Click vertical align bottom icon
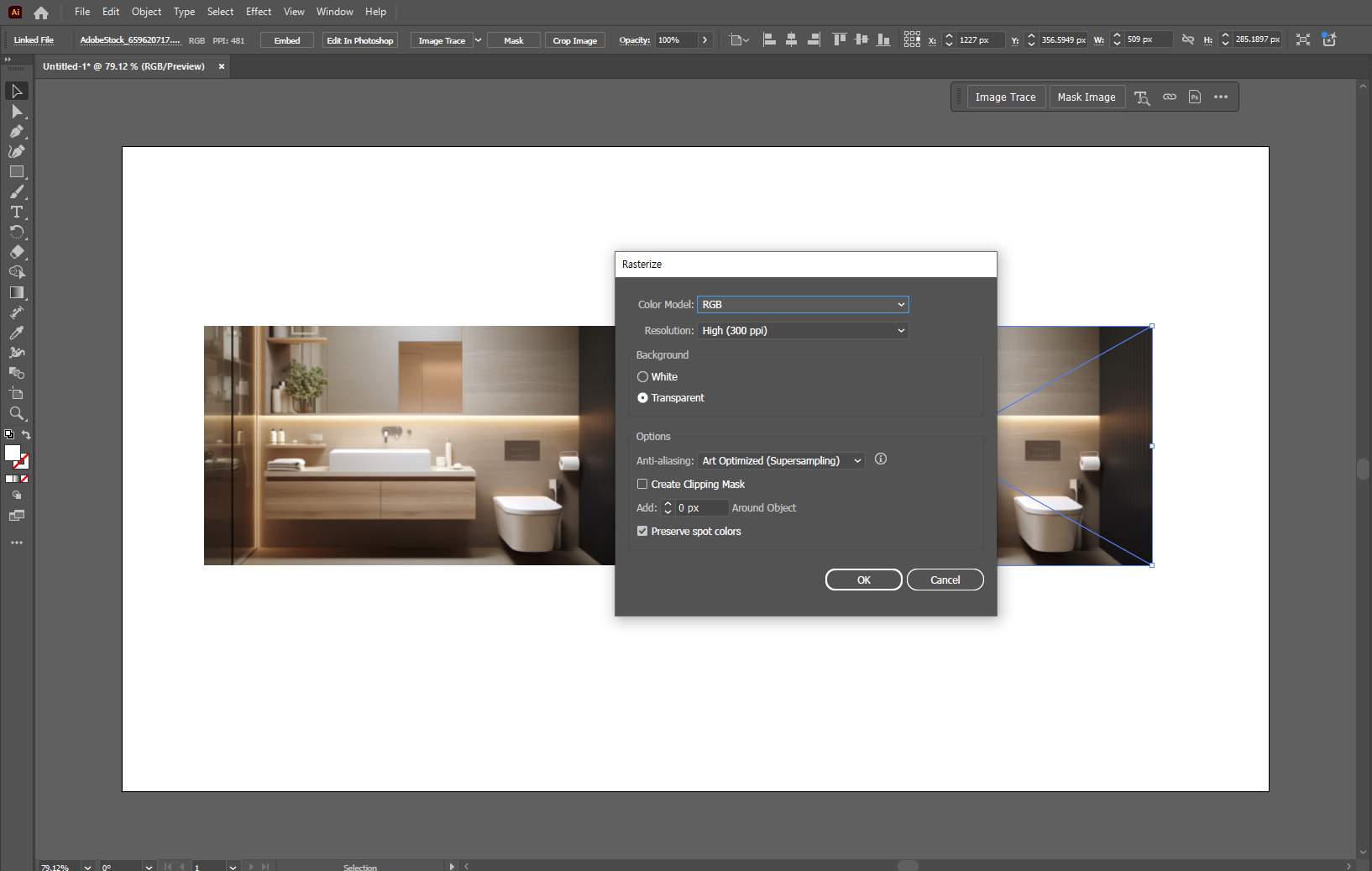The height and width of the screenshot is (871, 1372). [x=883, y=39]
